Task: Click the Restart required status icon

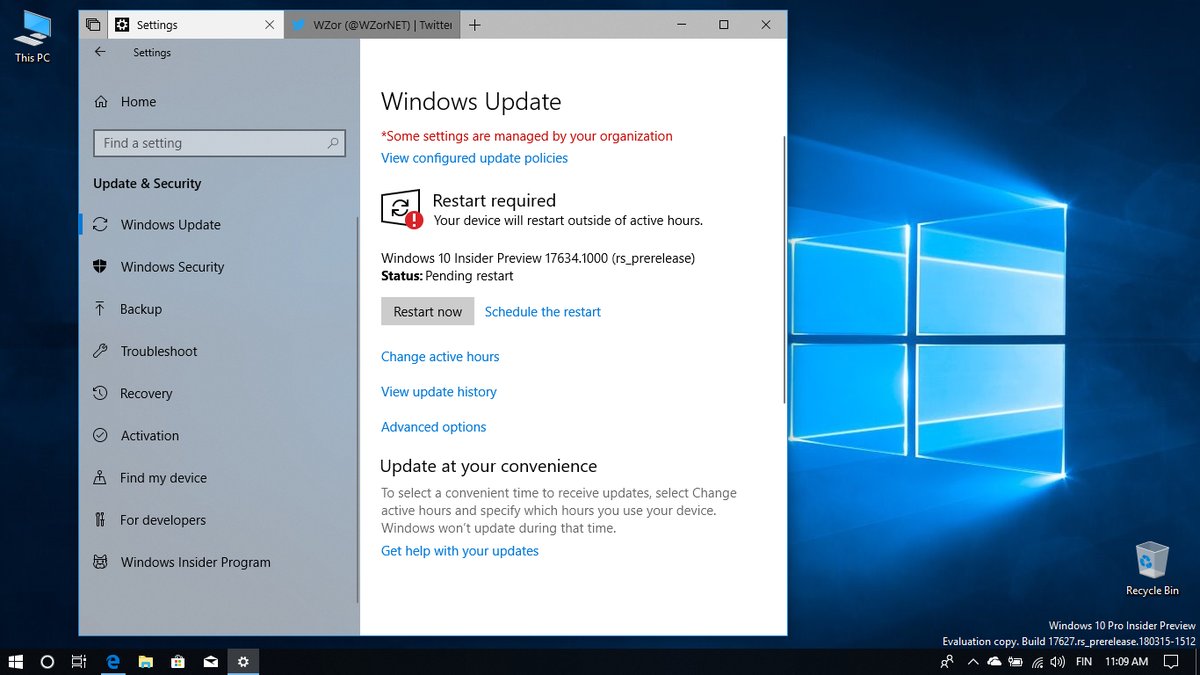Action: click(x=401, y=209)
